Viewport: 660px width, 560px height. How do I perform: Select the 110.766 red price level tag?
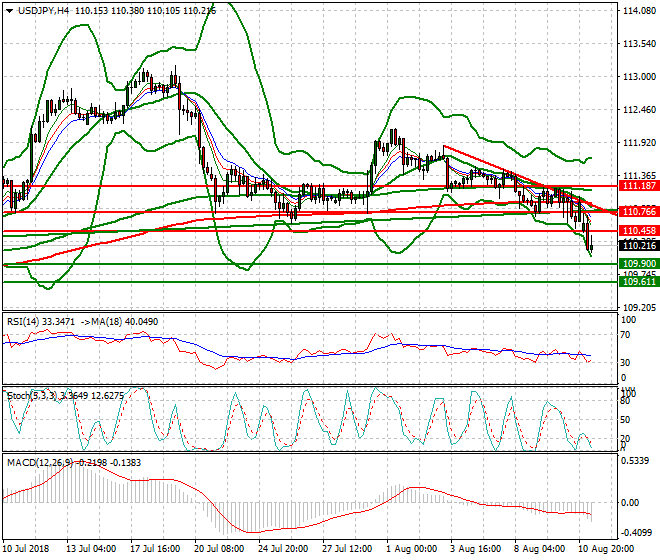[638, 212]
